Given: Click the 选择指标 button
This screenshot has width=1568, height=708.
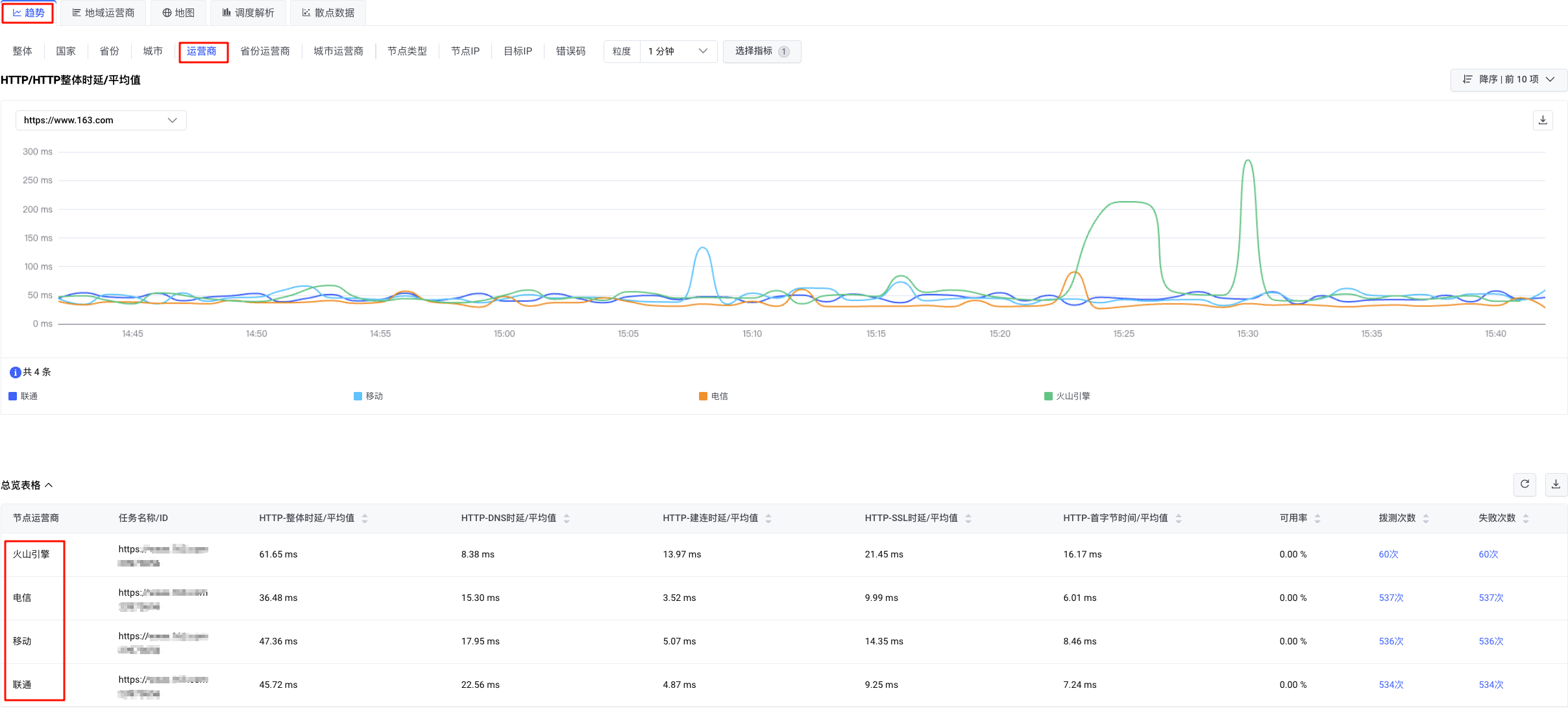Looking at the screenshot, I should 762,51.
